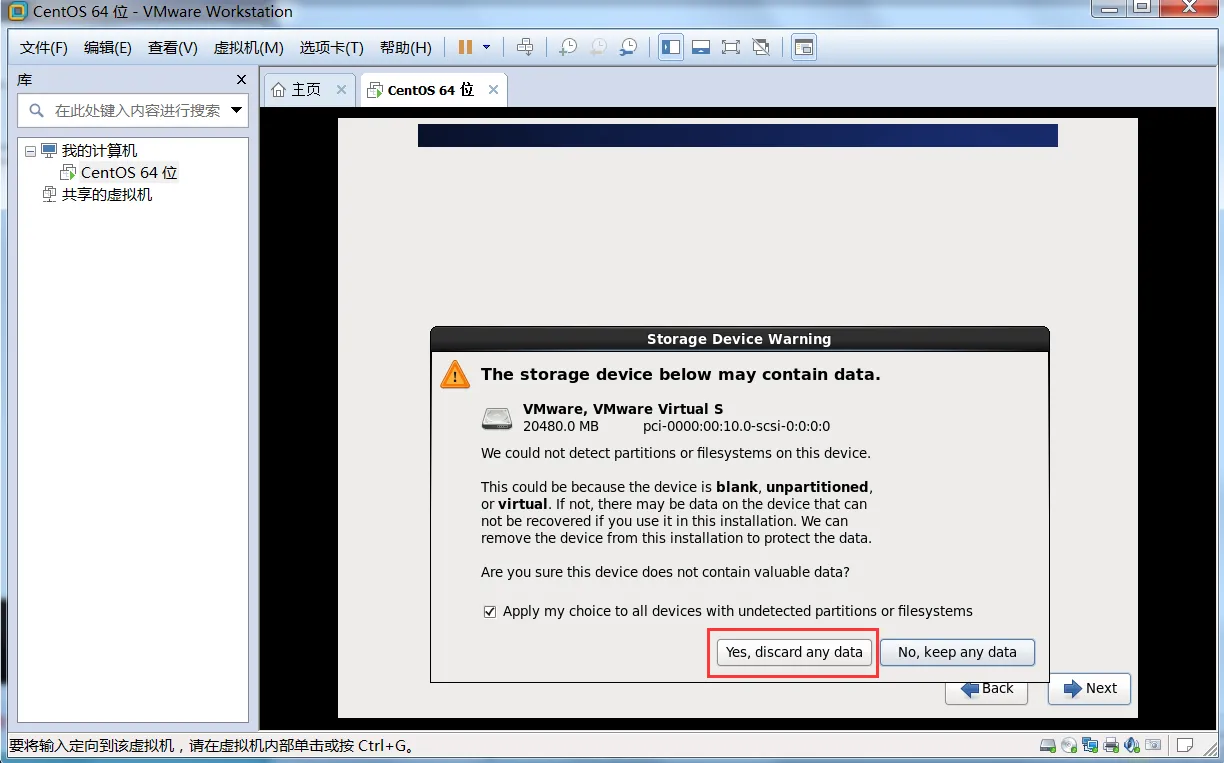Open the 虚拟机(M) menu

point(249,48)
